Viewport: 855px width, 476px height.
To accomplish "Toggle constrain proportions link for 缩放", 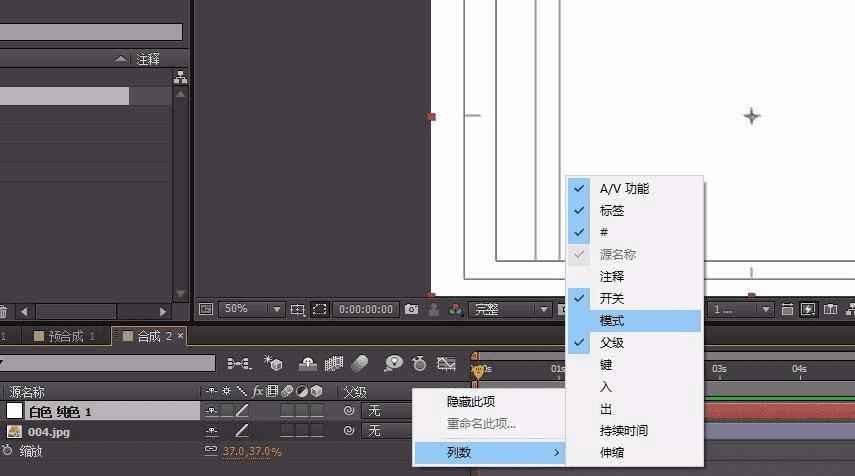I will (211, 450).
